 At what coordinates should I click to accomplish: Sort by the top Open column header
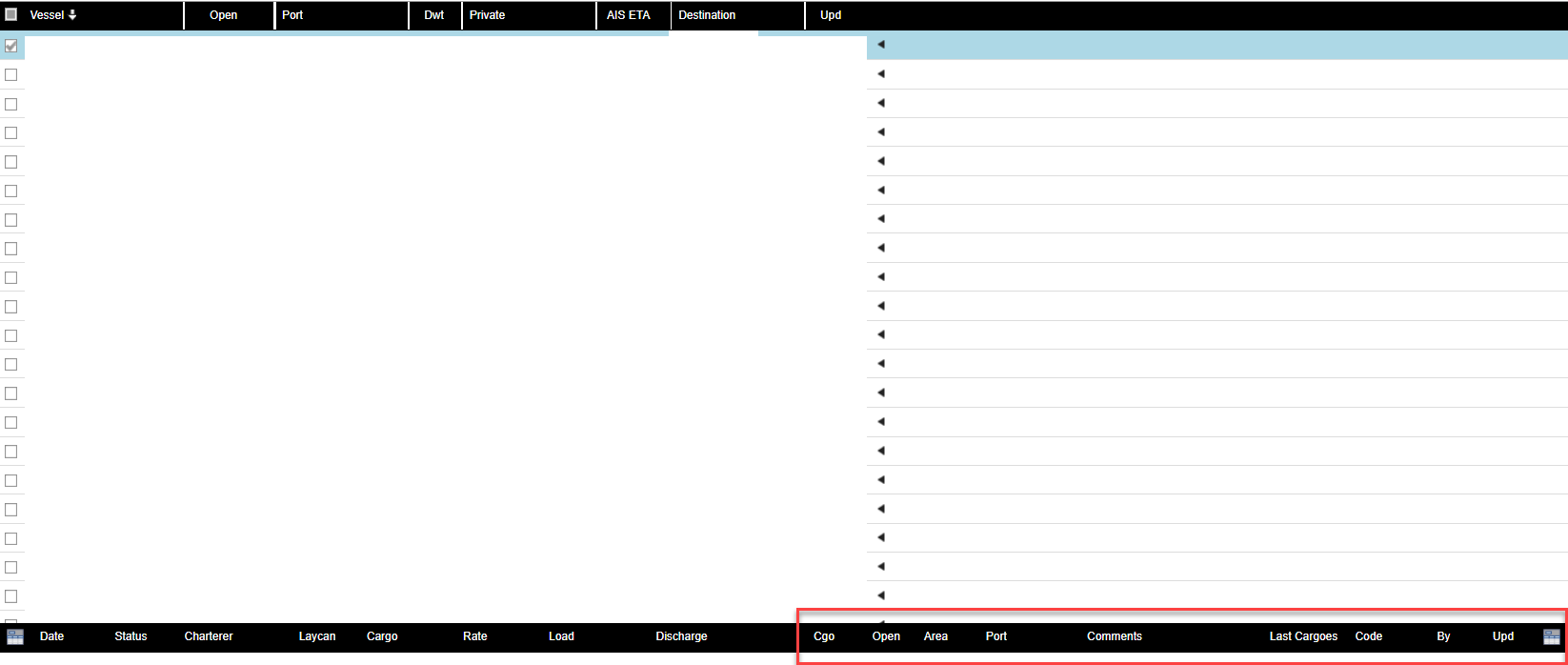coord(224,15)
